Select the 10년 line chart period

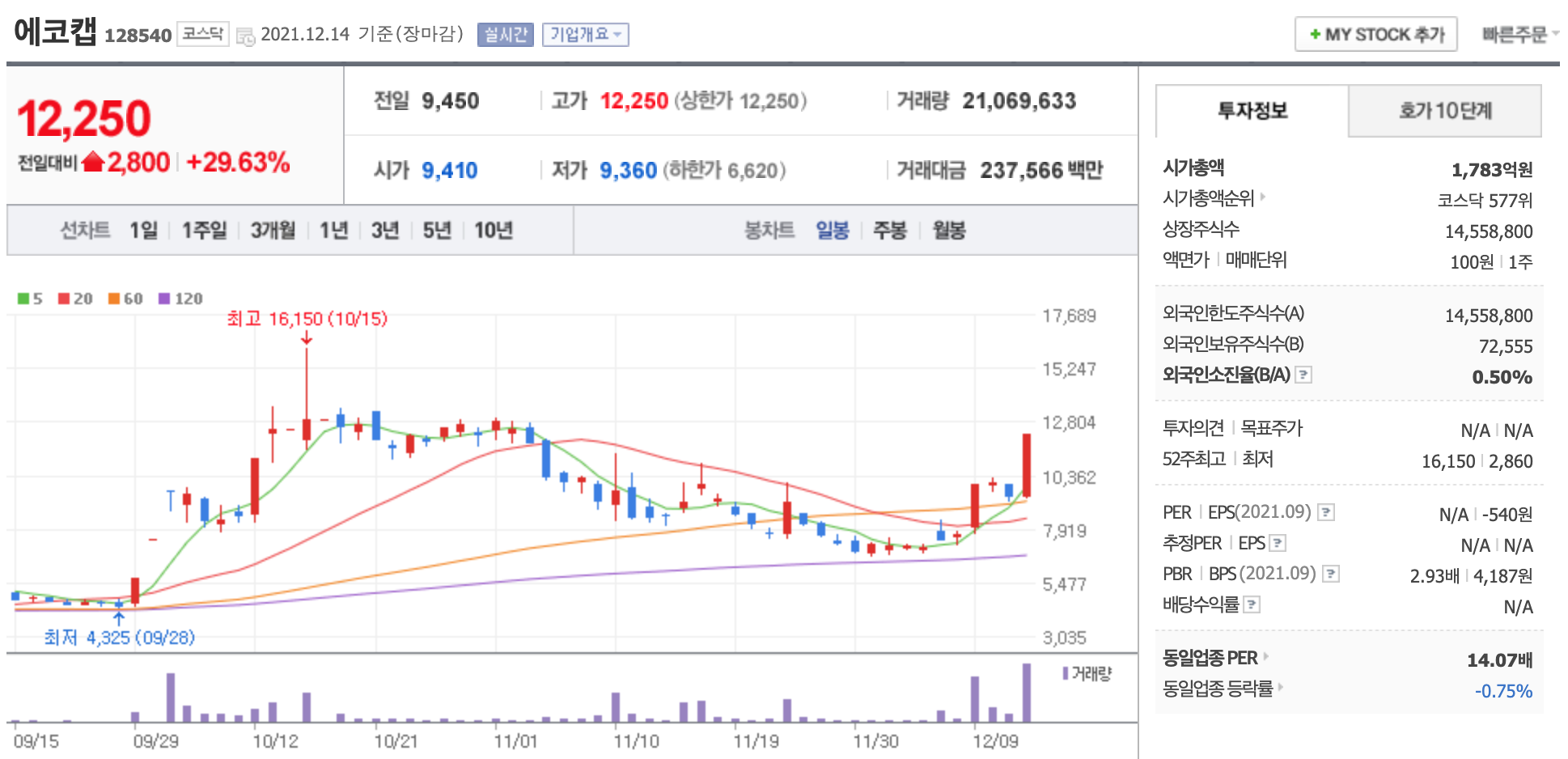point(494,231)
